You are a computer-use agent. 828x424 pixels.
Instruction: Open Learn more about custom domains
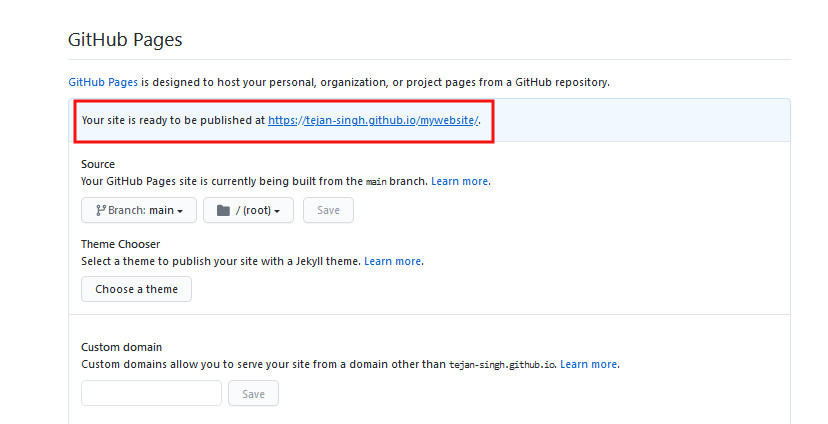point(588,364)
